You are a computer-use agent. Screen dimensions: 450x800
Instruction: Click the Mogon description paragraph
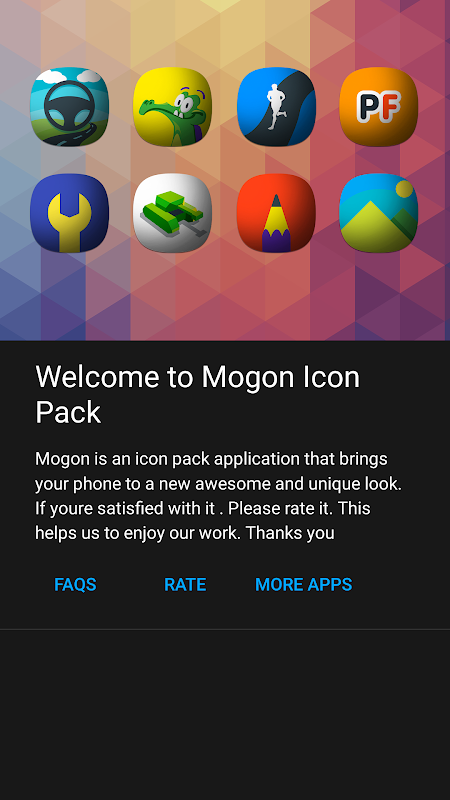pos(218,496)
